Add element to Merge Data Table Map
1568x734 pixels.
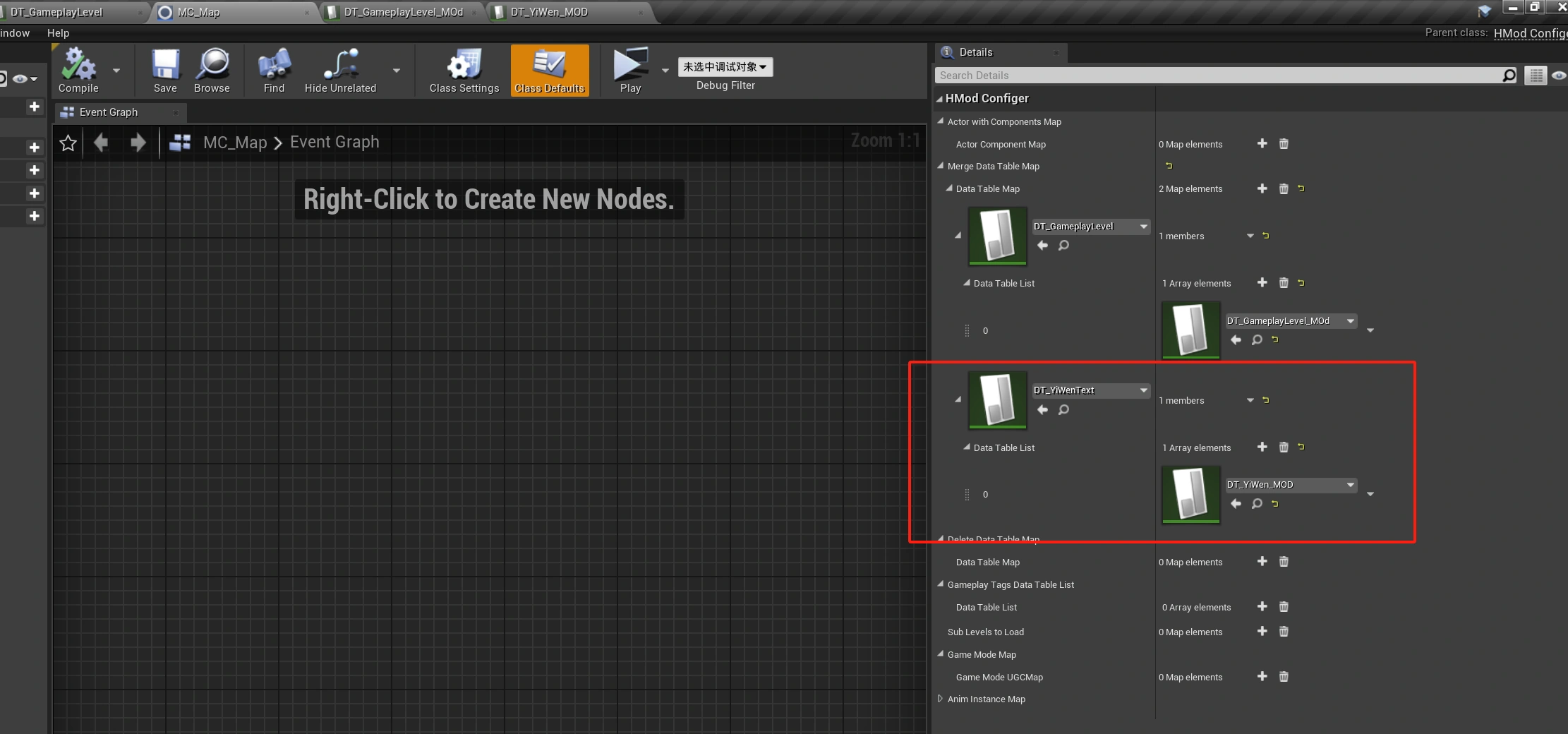[1262, 188]
